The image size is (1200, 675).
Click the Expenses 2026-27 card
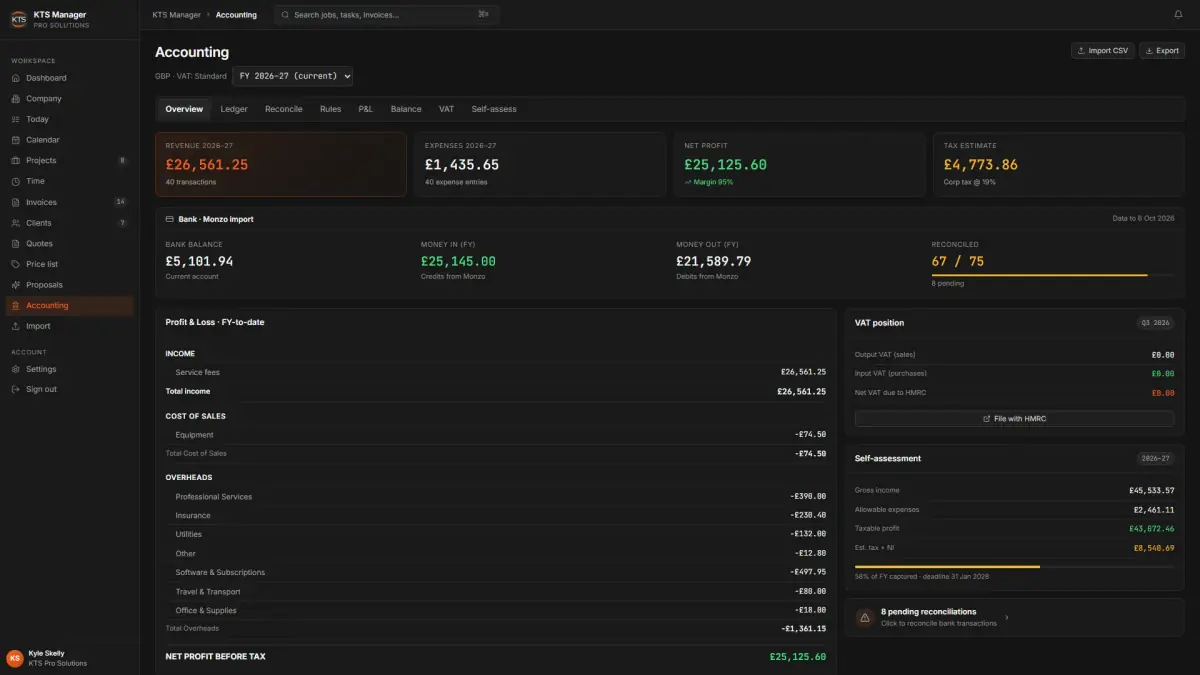click(540, 164)
